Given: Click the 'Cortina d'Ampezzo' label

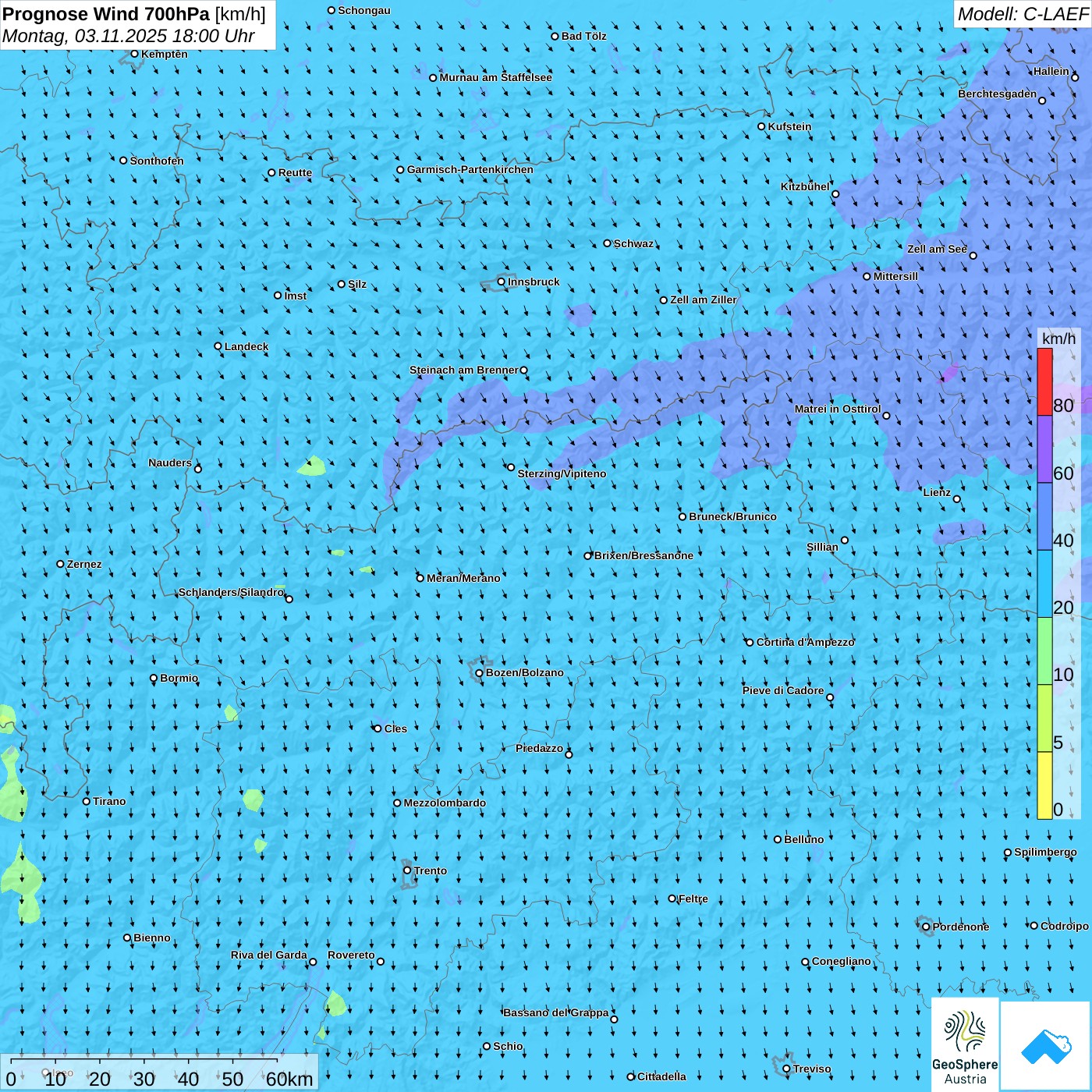Looking at the screenshot, I should [805, 642].
